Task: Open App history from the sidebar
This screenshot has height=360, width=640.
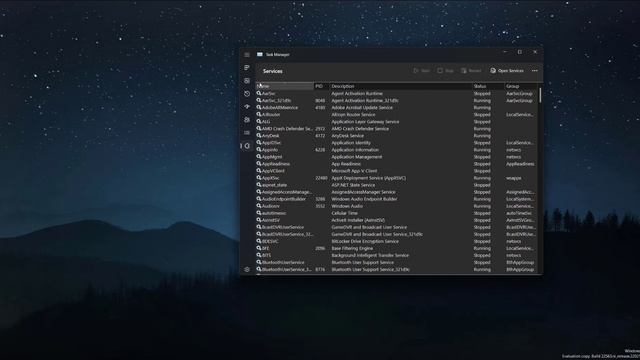Action: click(x=247, y=94)
